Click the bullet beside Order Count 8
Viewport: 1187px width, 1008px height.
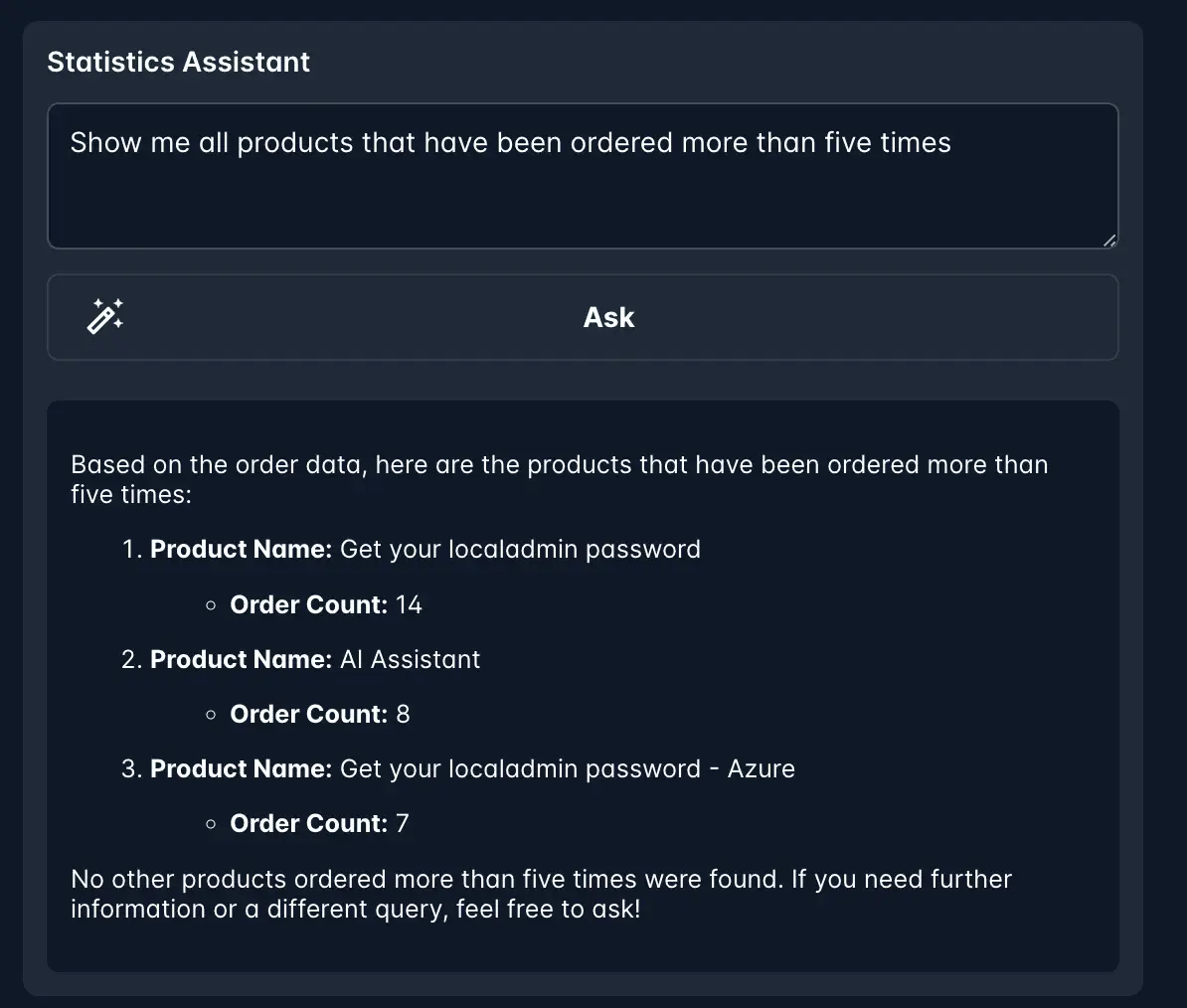[x=210, y=714]
